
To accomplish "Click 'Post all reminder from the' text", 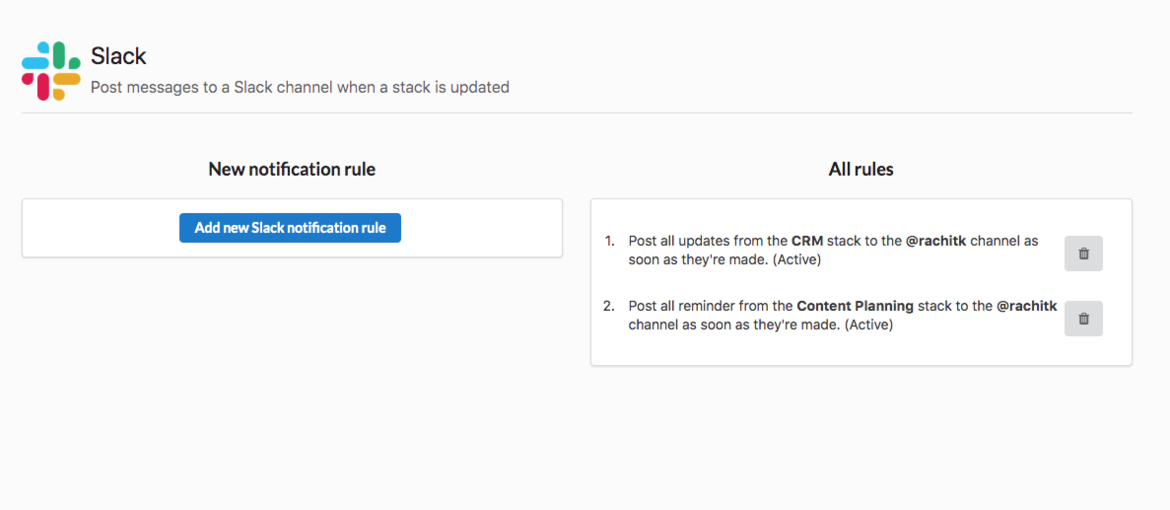I will (711, 306).
